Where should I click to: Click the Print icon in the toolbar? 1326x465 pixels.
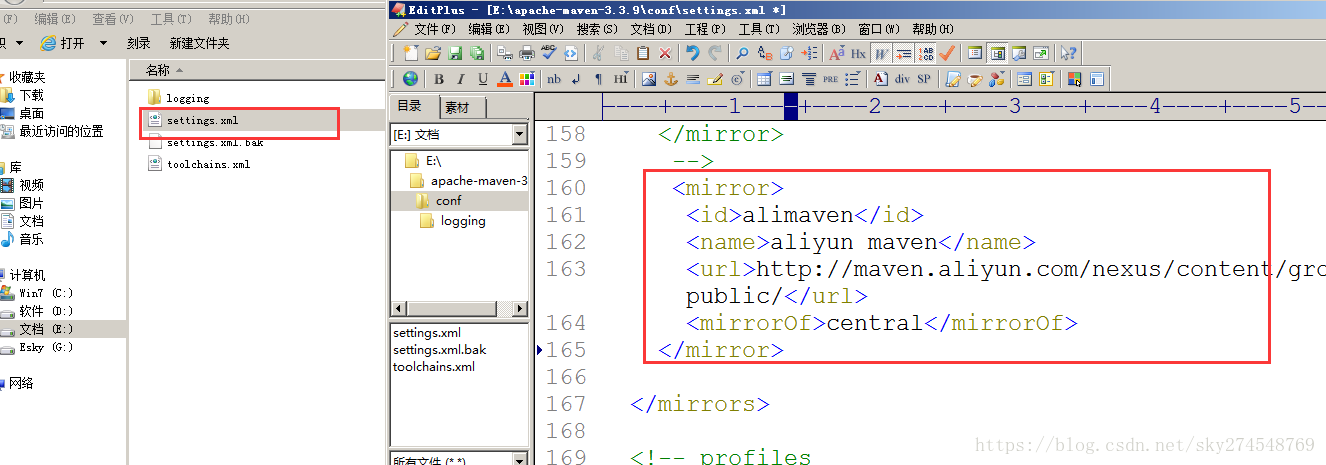(x=527, y=53)
